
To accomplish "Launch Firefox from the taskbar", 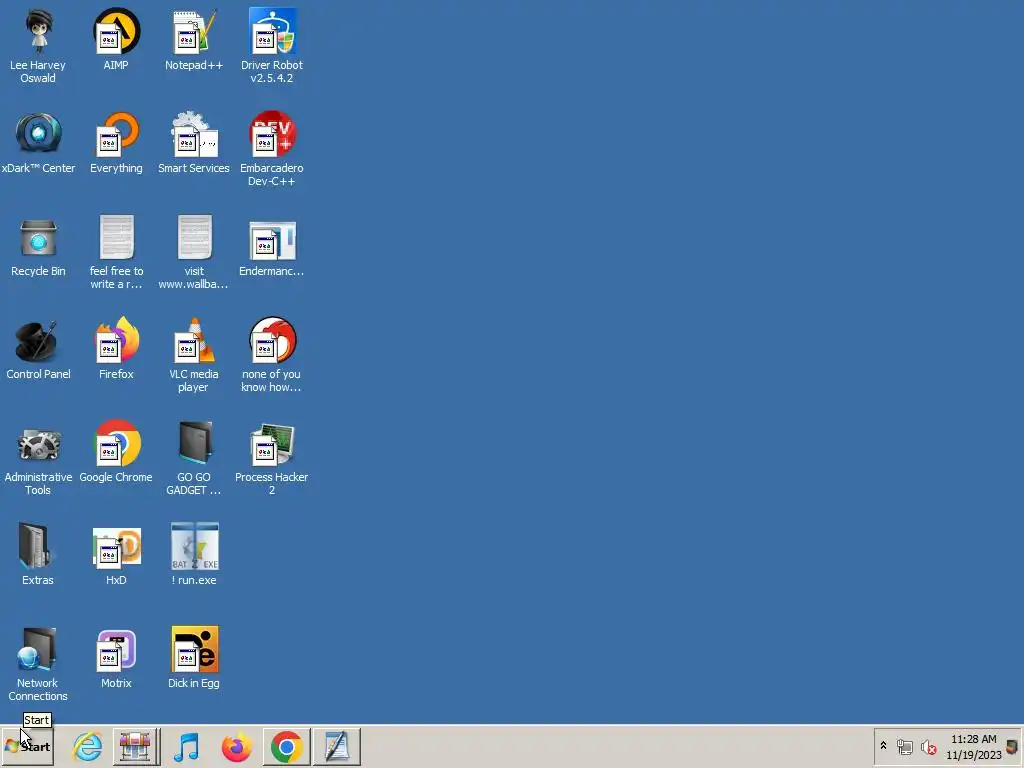I will pos(236,746).
